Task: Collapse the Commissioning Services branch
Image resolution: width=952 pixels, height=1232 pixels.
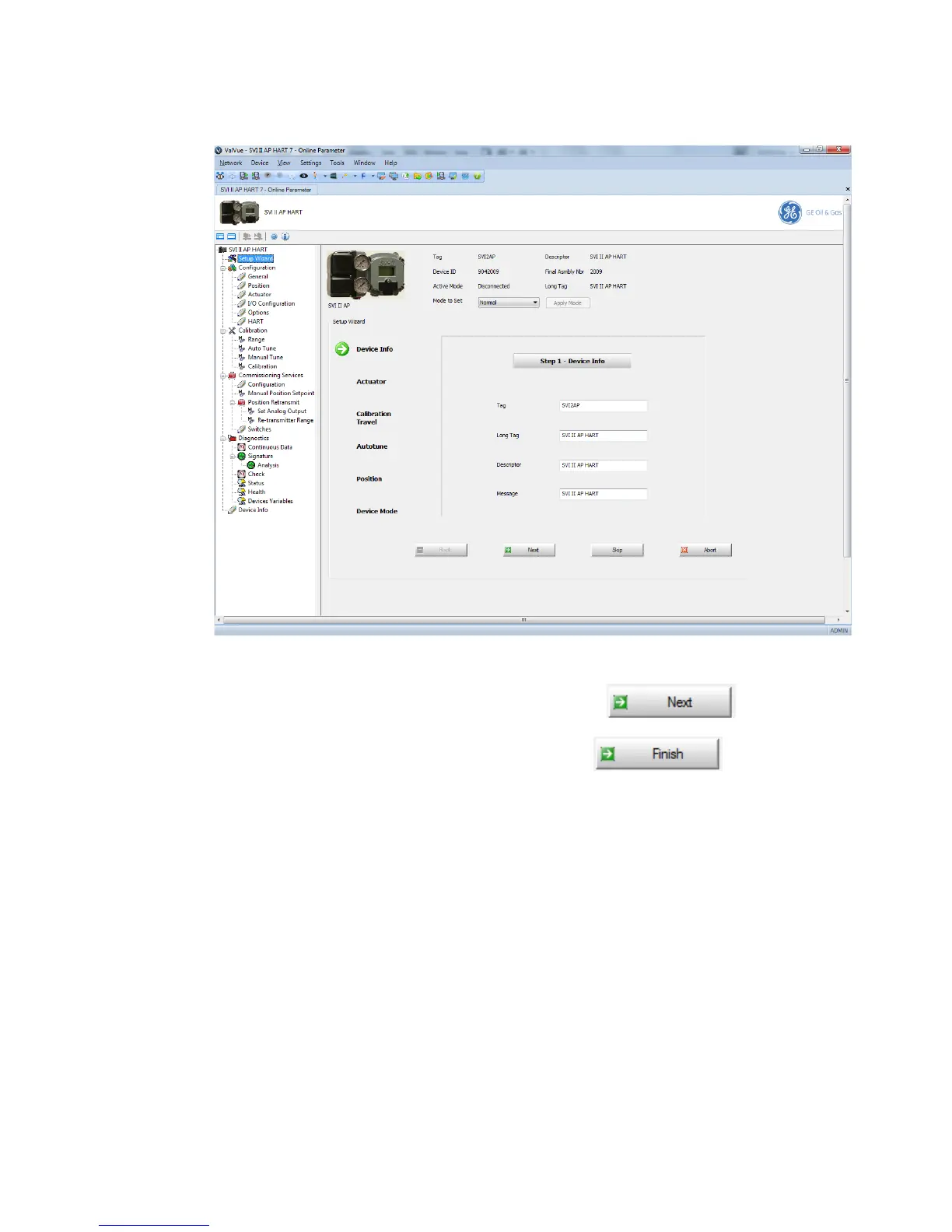Action: [x=223, y=376]
